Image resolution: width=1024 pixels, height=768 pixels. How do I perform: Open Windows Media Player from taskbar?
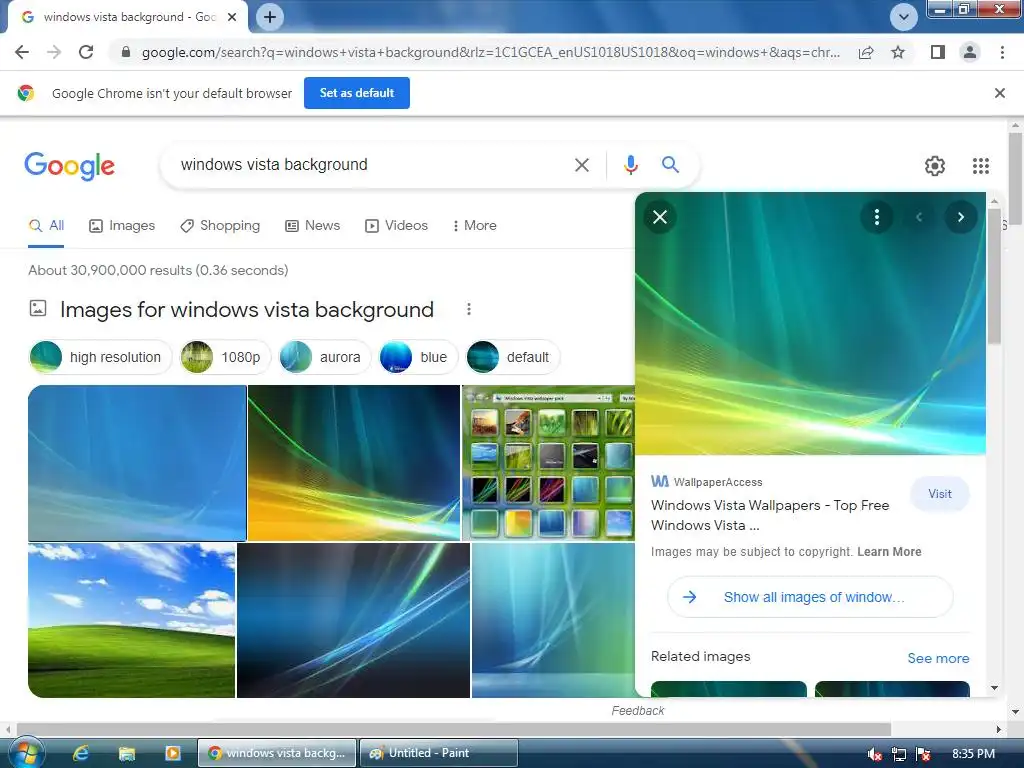click(x=172, y=753)
